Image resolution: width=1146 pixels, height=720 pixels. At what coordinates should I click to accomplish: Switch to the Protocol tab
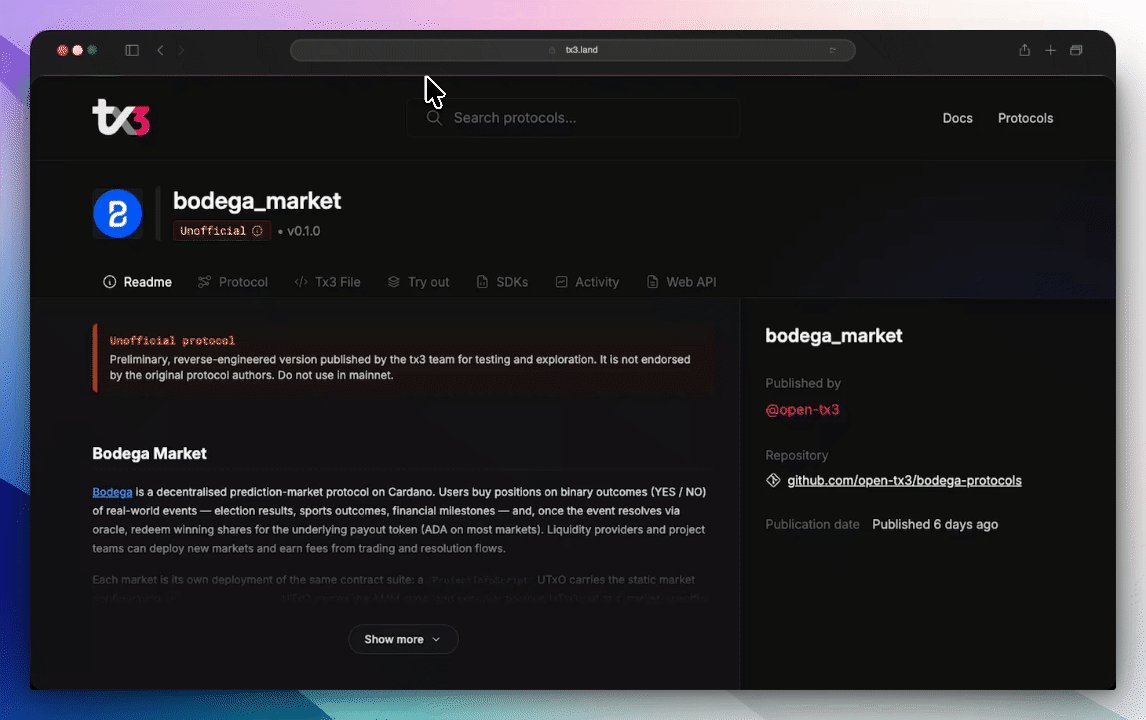coord(232,282)
